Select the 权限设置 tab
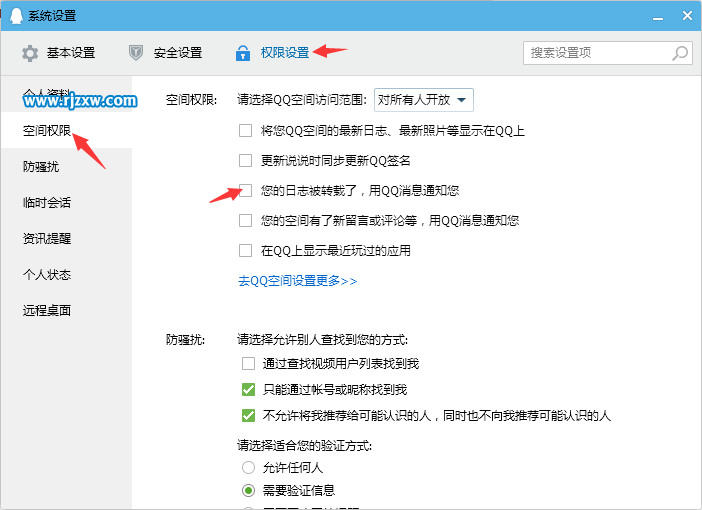 (272, 53)
